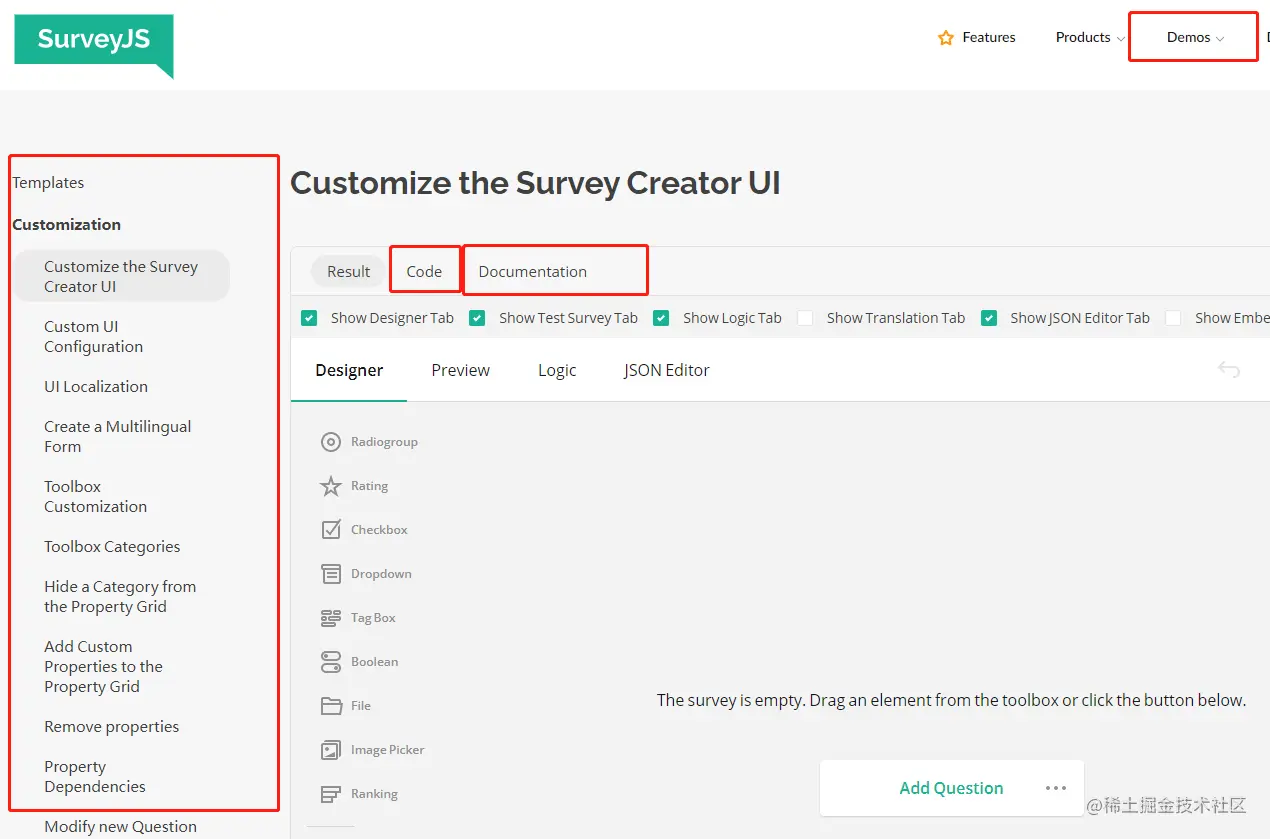This screenshot has width=1270, height=839.
Task: Expand the Demos dropdown menu
Action: click(1195, 38)
